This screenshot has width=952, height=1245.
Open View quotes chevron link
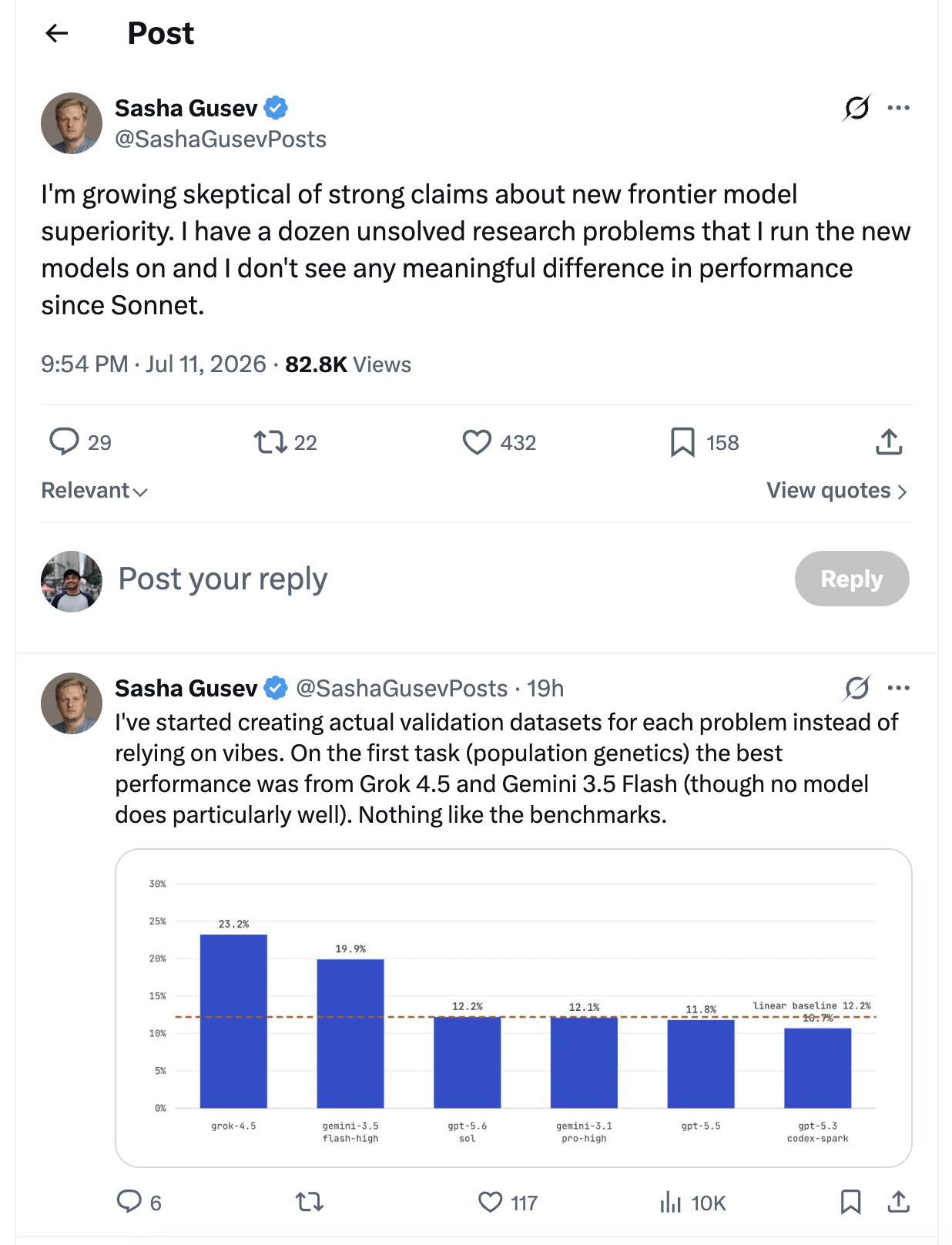click(837, 491)
